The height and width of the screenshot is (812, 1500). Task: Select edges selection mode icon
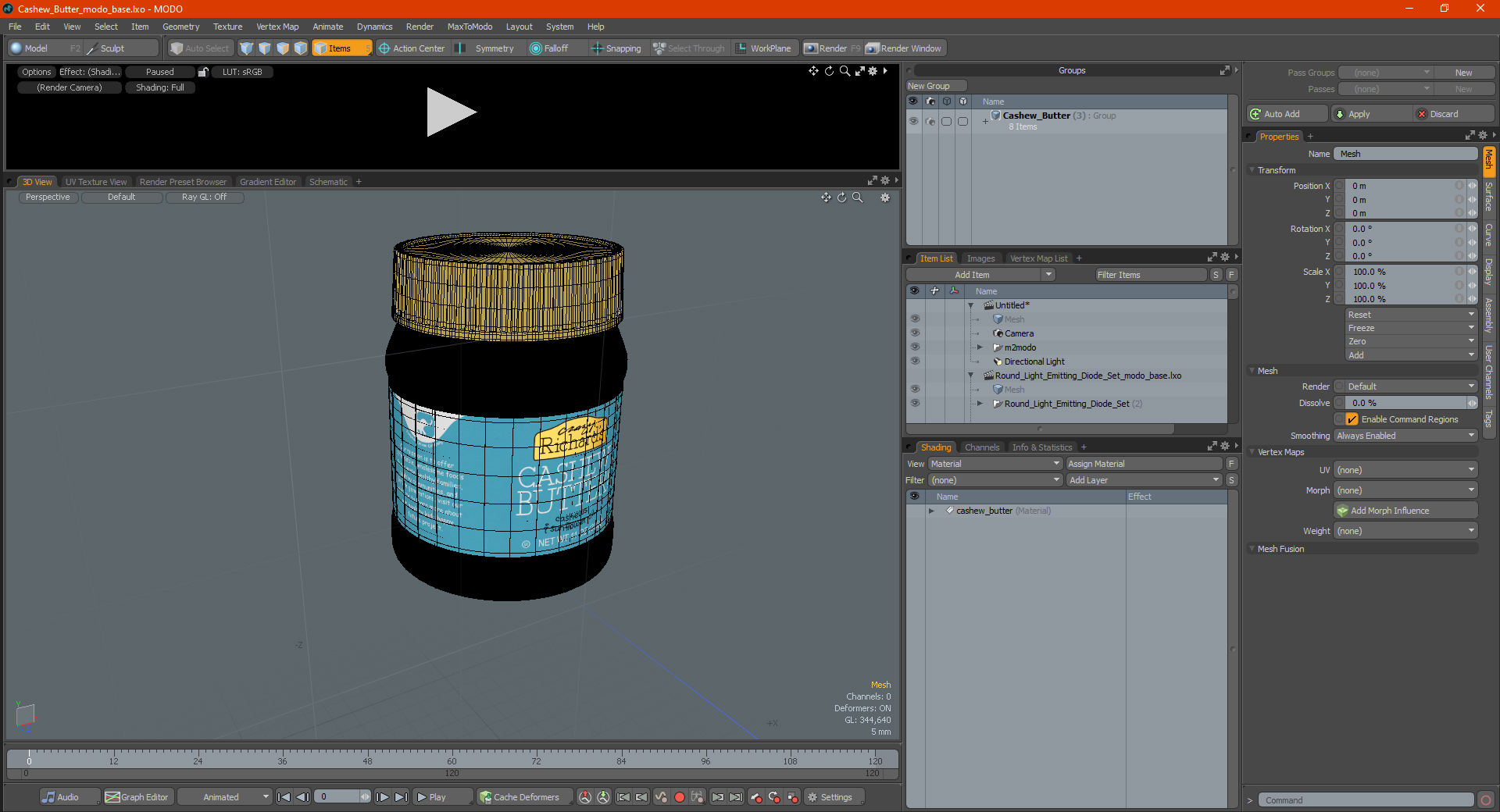(x=265, y=48)
